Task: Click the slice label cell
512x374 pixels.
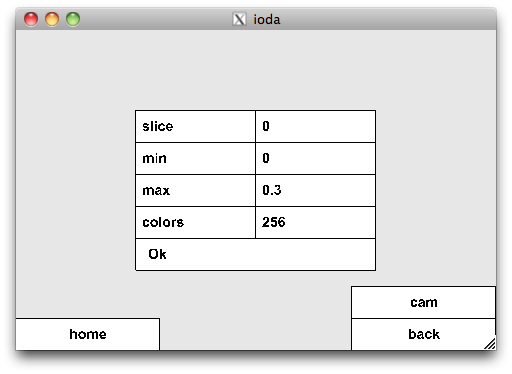Action: click(x=195, y=126)
